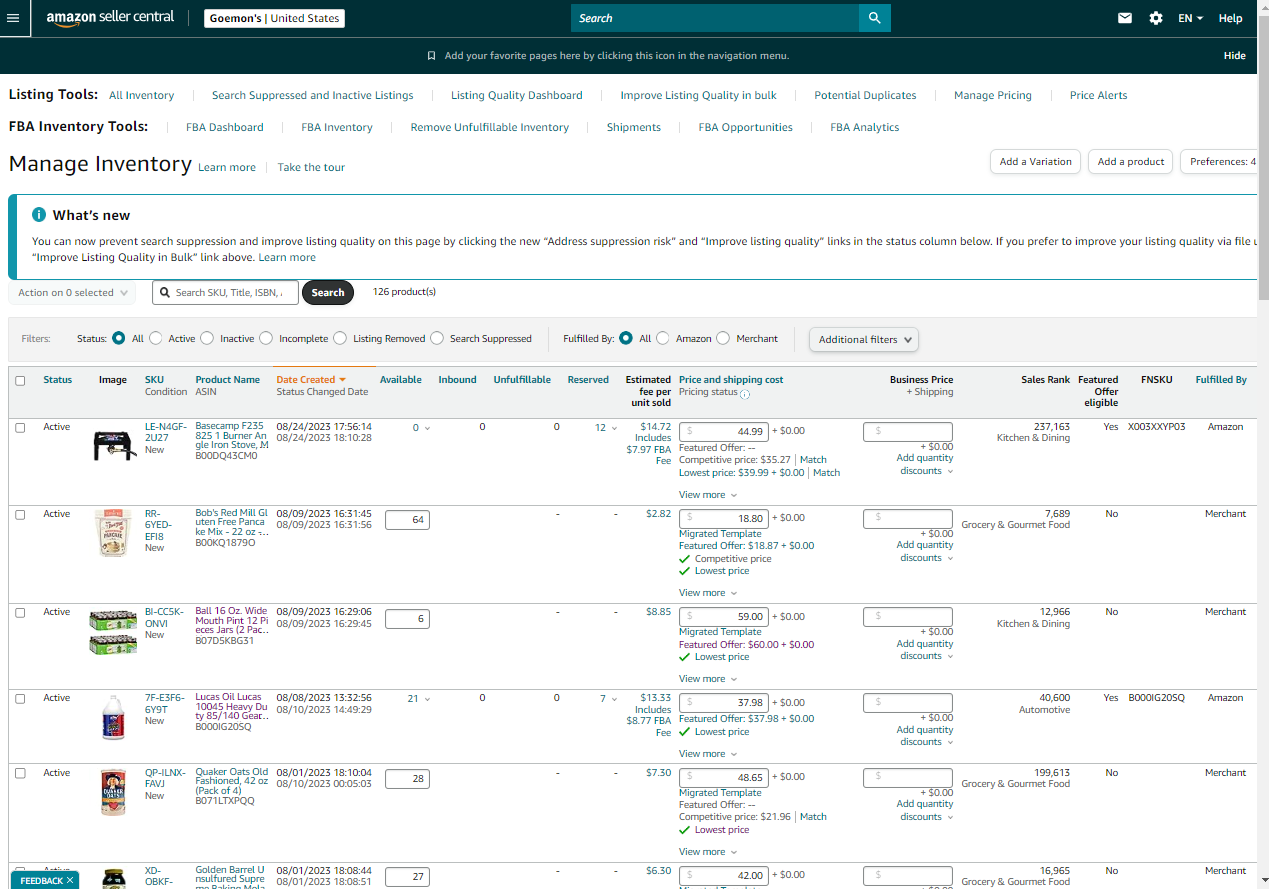Open Listing Quality Dashboard
The image size is (1269, 889).
pos(516,95)
